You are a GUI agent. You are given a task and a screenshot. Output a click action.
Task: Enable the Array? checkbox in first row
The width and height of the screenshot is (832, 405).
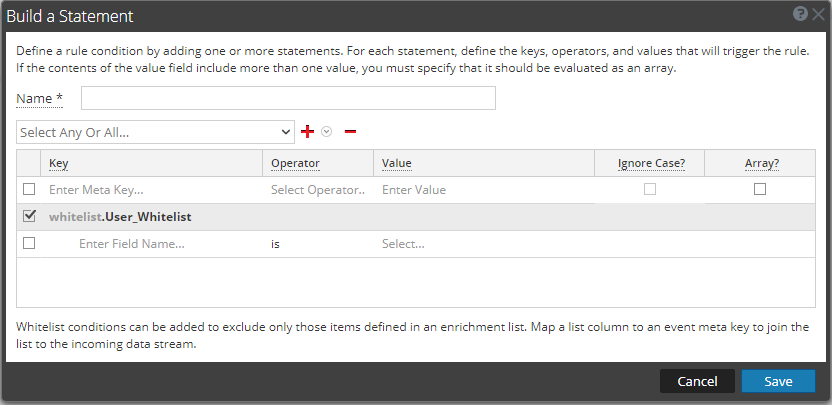[760, 189]
